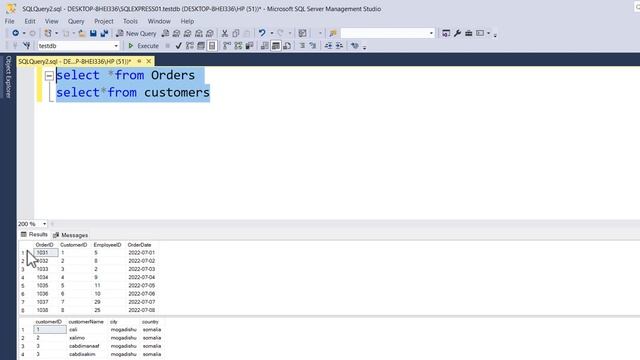The width and height of the screenshot is (640, 360).
Task: Specify values for template parameters icon
Action: [355, 46]
